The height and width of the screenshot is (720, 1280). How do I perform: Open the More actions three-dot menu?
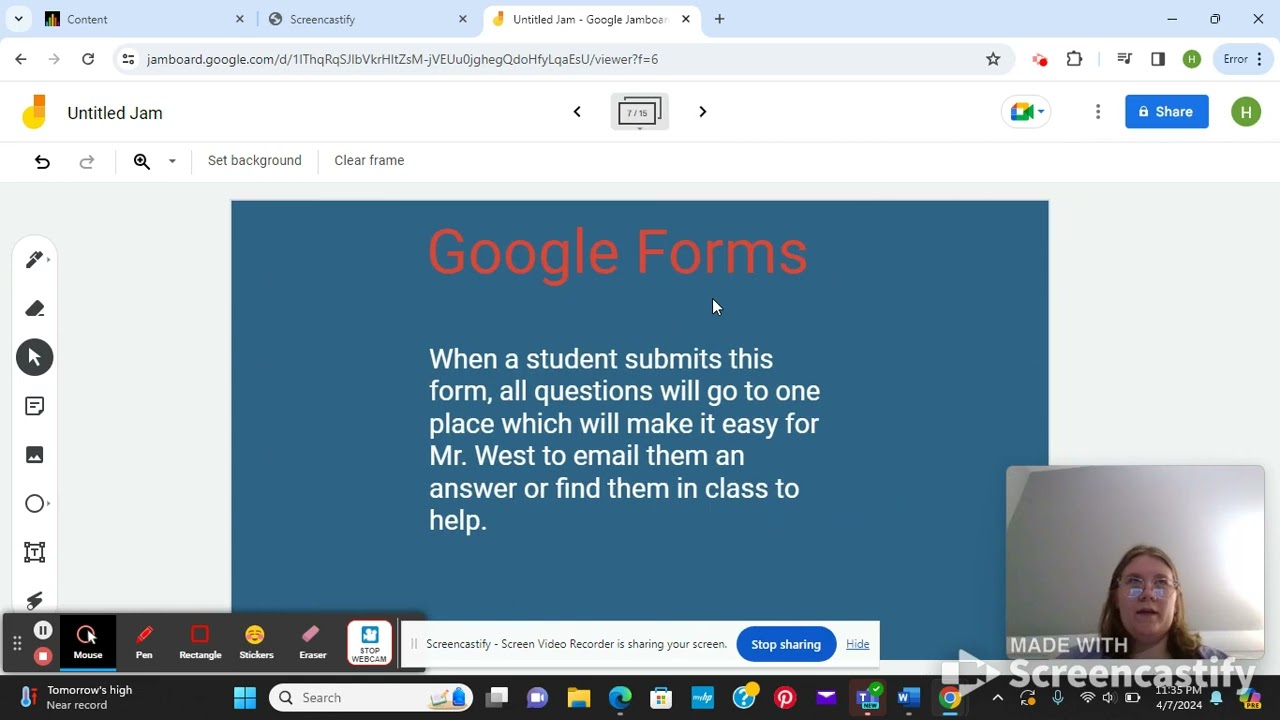point(1098,112)
